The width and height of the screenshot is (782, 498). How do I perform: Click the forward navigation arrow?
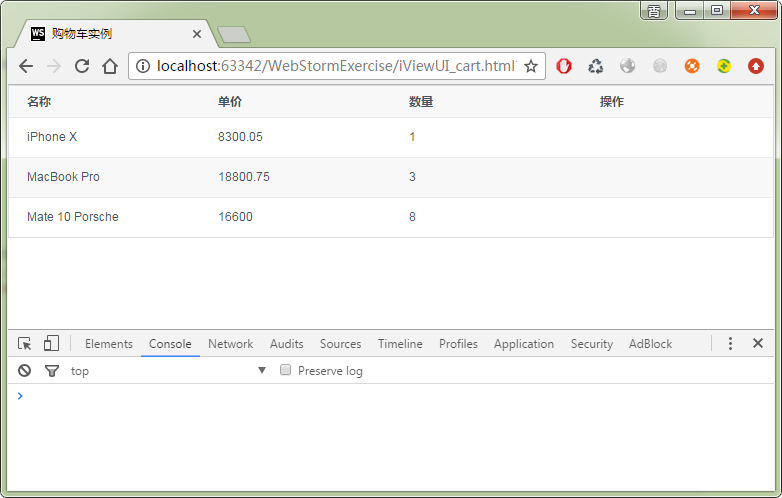54,66
